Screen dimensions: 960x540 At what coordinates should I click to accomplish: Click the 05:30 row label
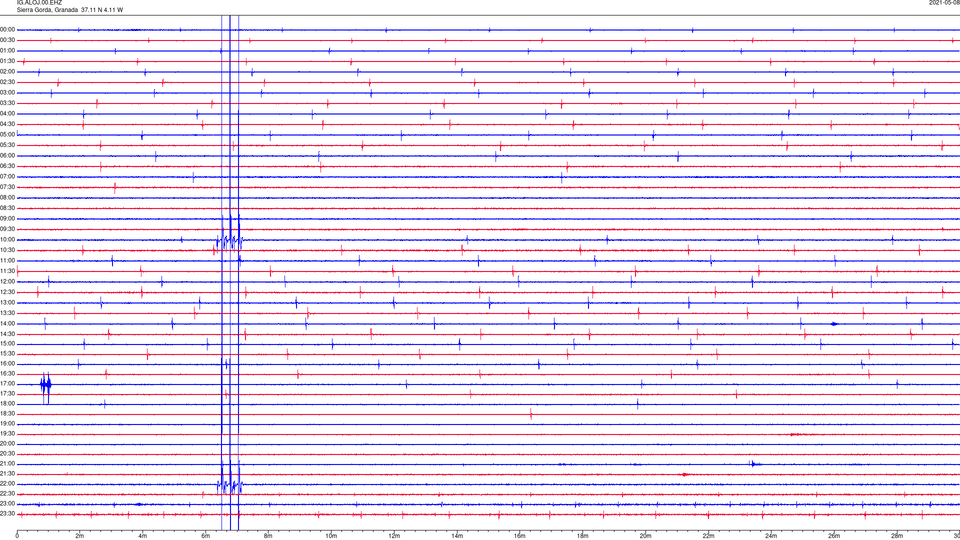point(8,145)
